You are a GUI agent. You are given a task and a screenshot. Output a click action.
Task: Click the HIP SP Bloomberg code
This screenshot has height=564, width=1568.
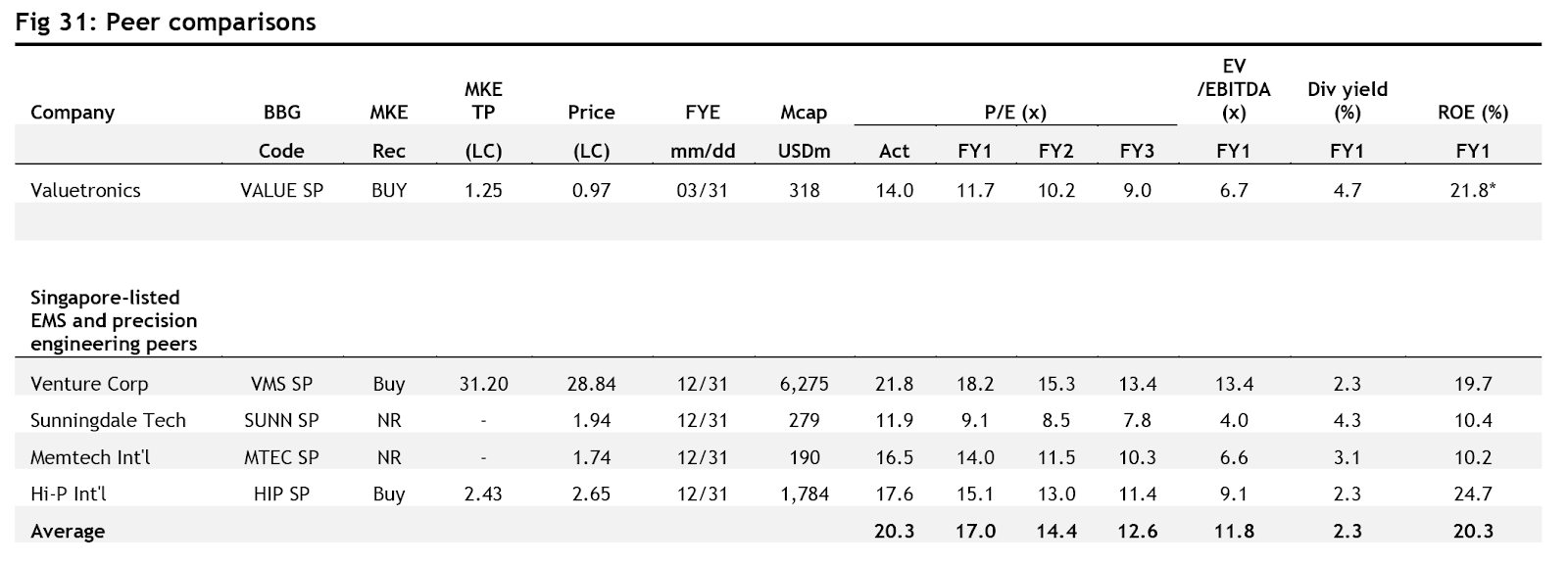281,493
